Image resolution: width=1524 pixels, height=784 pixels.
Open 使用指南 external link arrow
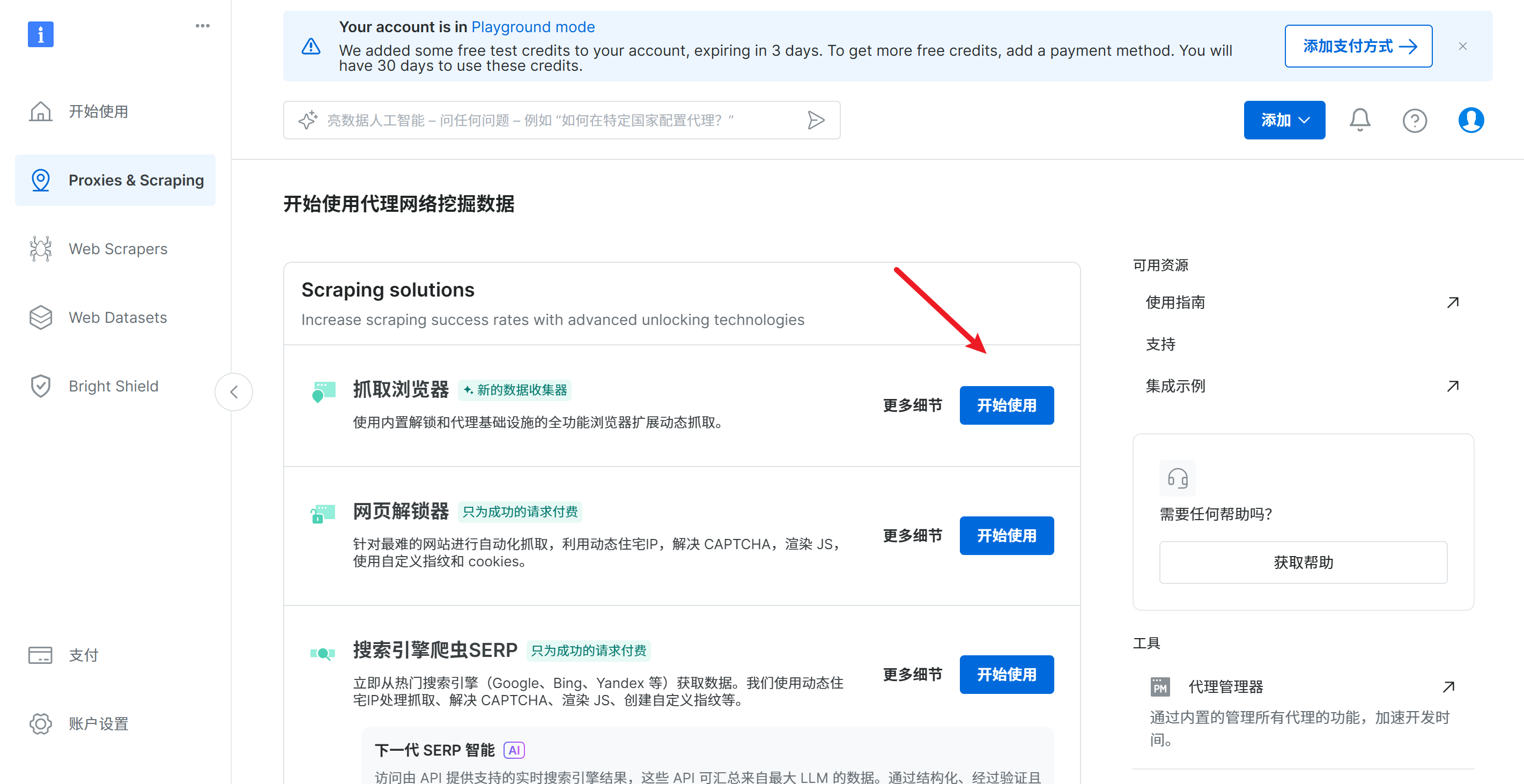[1453, 302]
